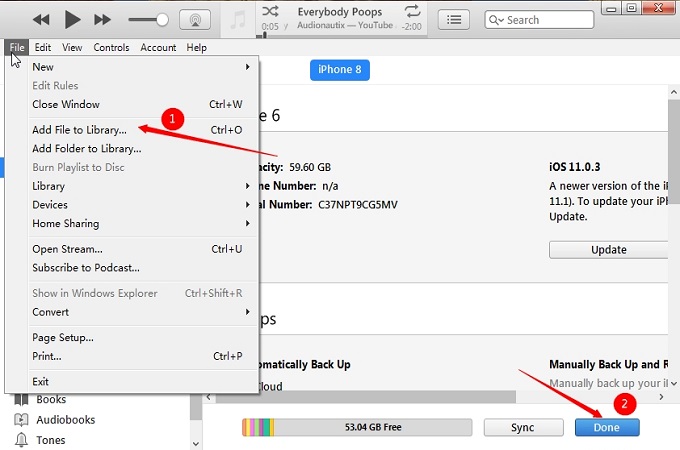Choose Exit from File menu
Image resolution: width=680 pixels, height=450 pixels.
click(141, 382)
